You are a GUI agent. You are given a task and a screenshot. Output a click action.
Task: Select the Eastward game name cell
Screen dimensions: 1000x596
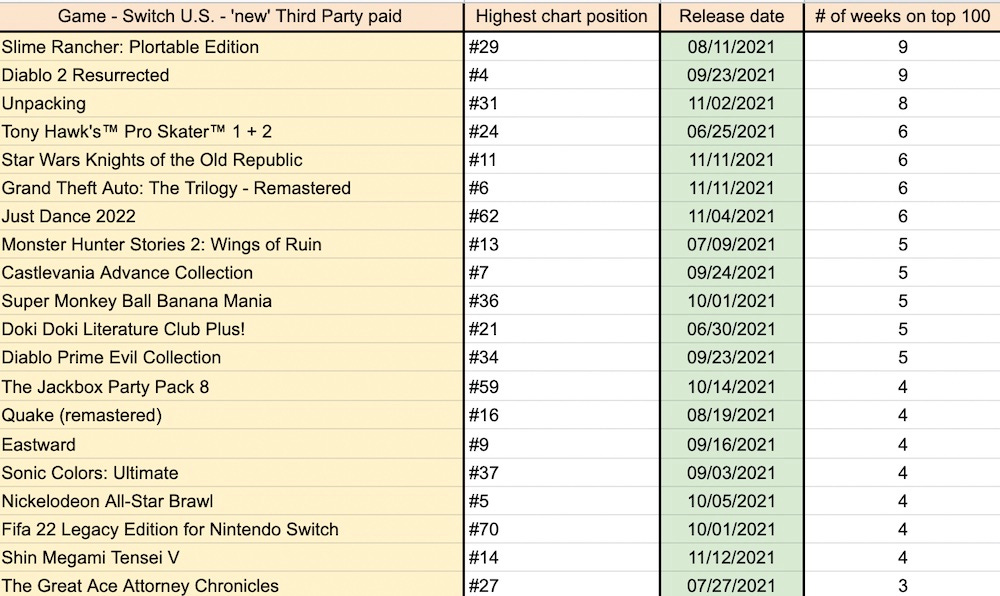[x=231, y=444]
